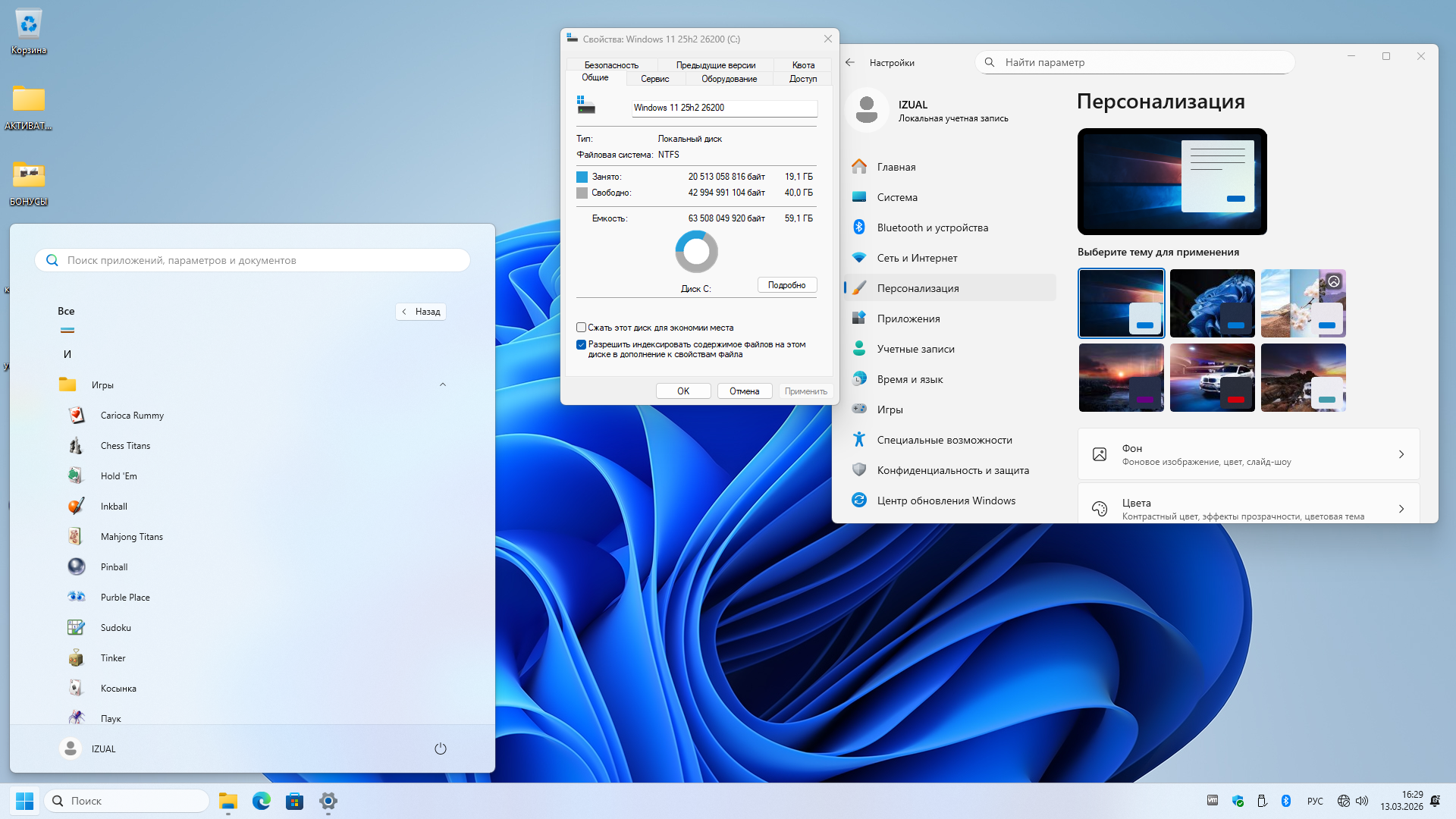Click the power button in Start menu
This screenshot has width=1456, height=819.
click(x=441, y=748)
